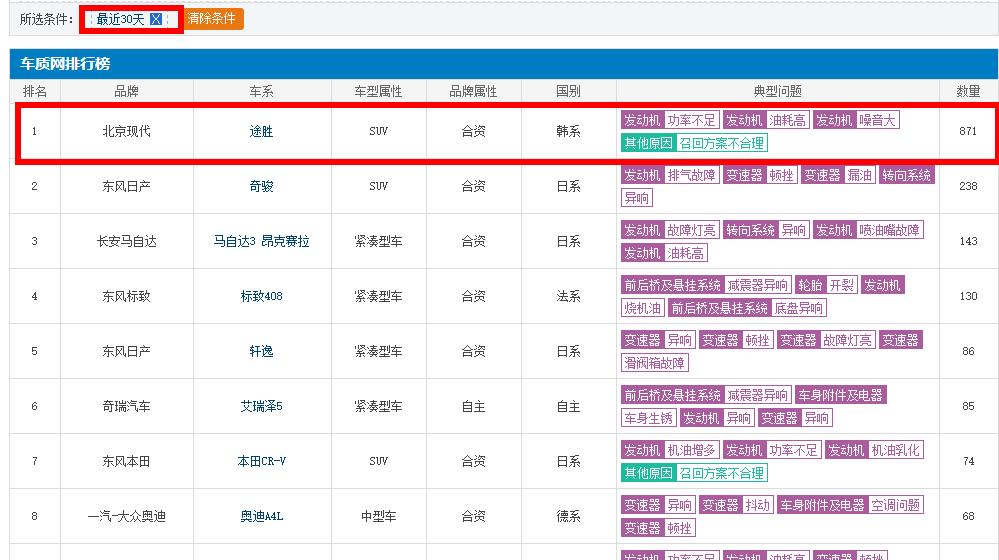Open the 马自达3 昂克赛拉 series link
The height and width of the screenshot is (560, 999).
pyautogui.click(x=261, y=241)
